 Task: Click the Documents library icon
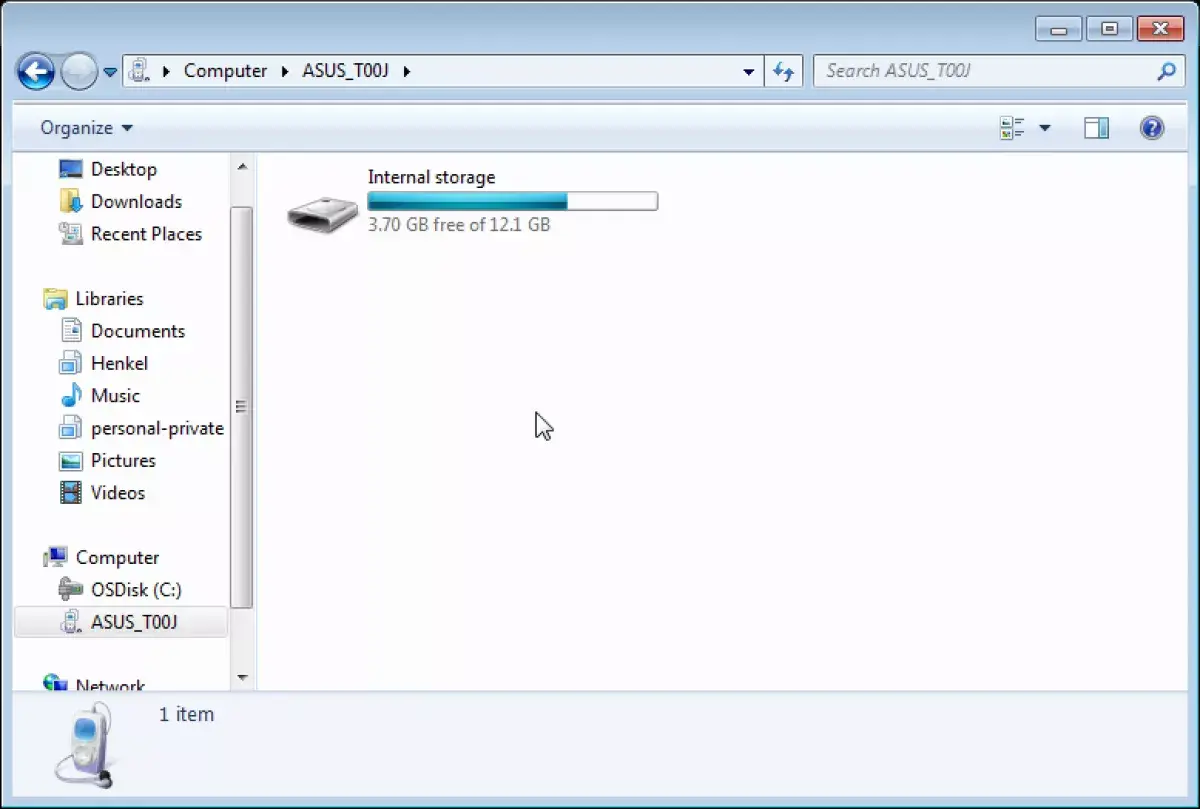(71, 331)
